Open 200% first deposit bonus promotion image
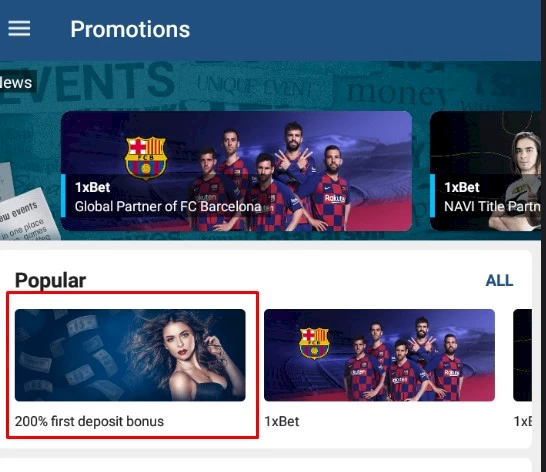The width and height of the screenshot is (546, 472). 130,355
